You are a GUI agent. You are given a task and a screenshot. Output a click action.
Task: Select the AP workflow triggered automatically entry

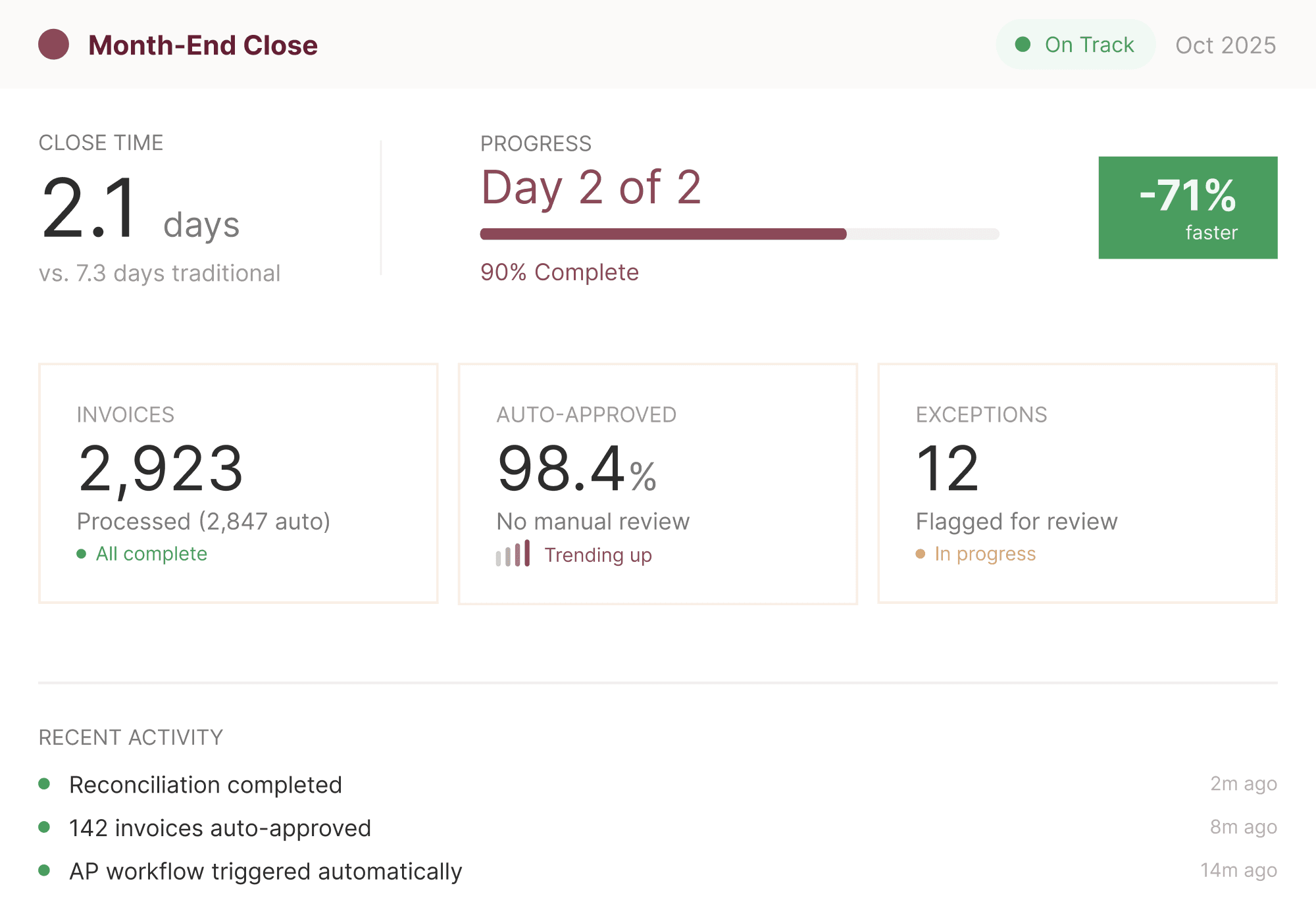266,872
